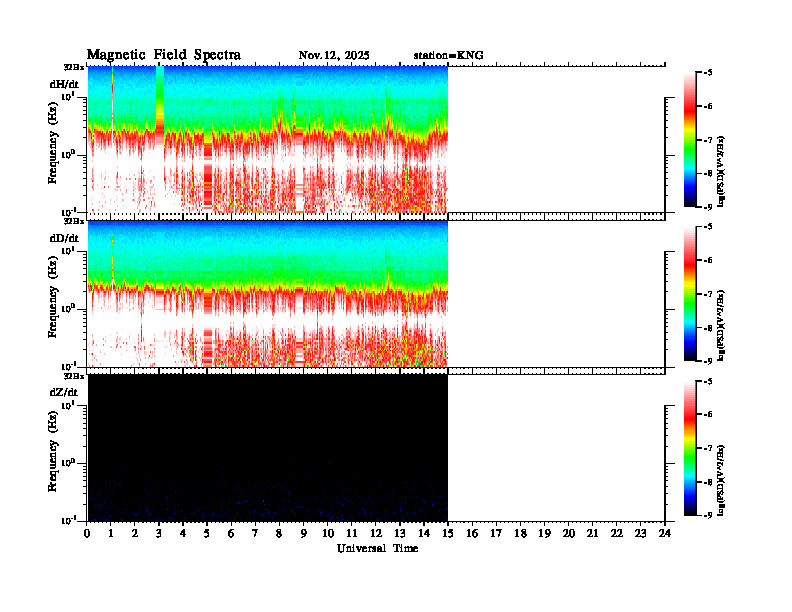Click the "-8" tick on the dH/dt colorbar
Screen dimensions: 792x612
click(708, 173)
